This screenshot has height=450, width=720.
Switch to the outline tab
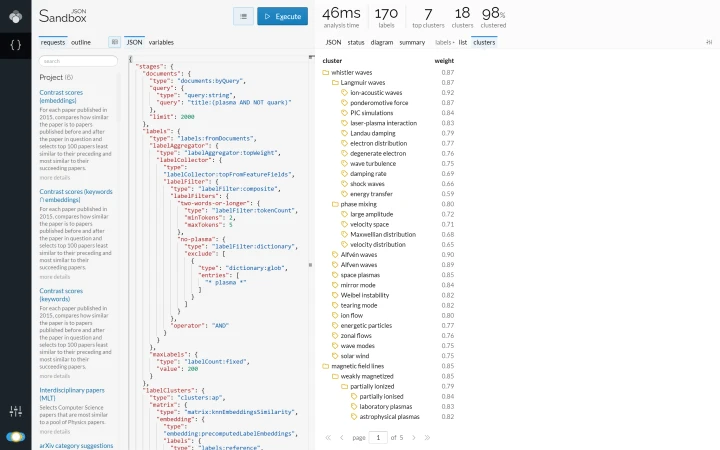point(81,42)
